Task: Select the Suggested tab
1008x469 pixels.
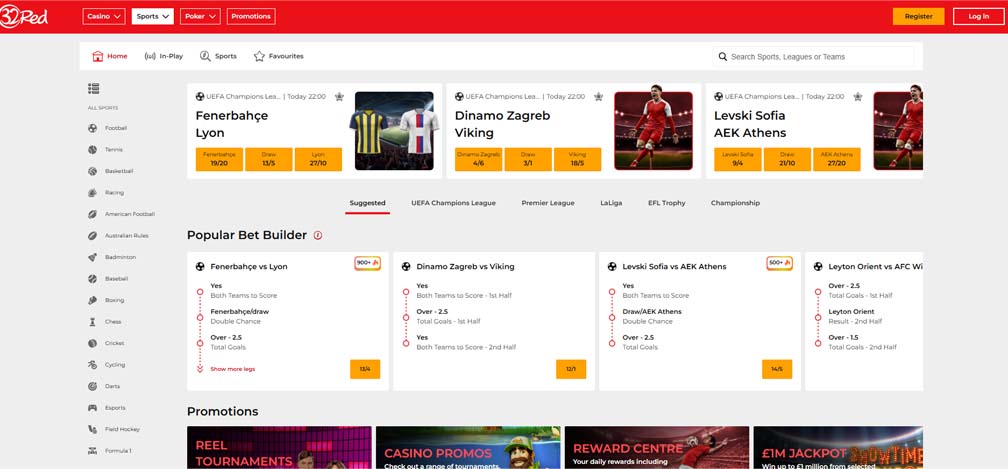Action: pos(368,203)
